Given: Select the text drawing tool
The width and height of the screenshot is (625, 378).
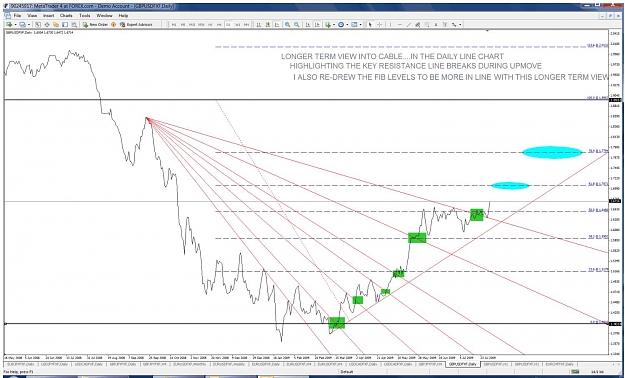Looking at the screenshot, I should 436,24.
